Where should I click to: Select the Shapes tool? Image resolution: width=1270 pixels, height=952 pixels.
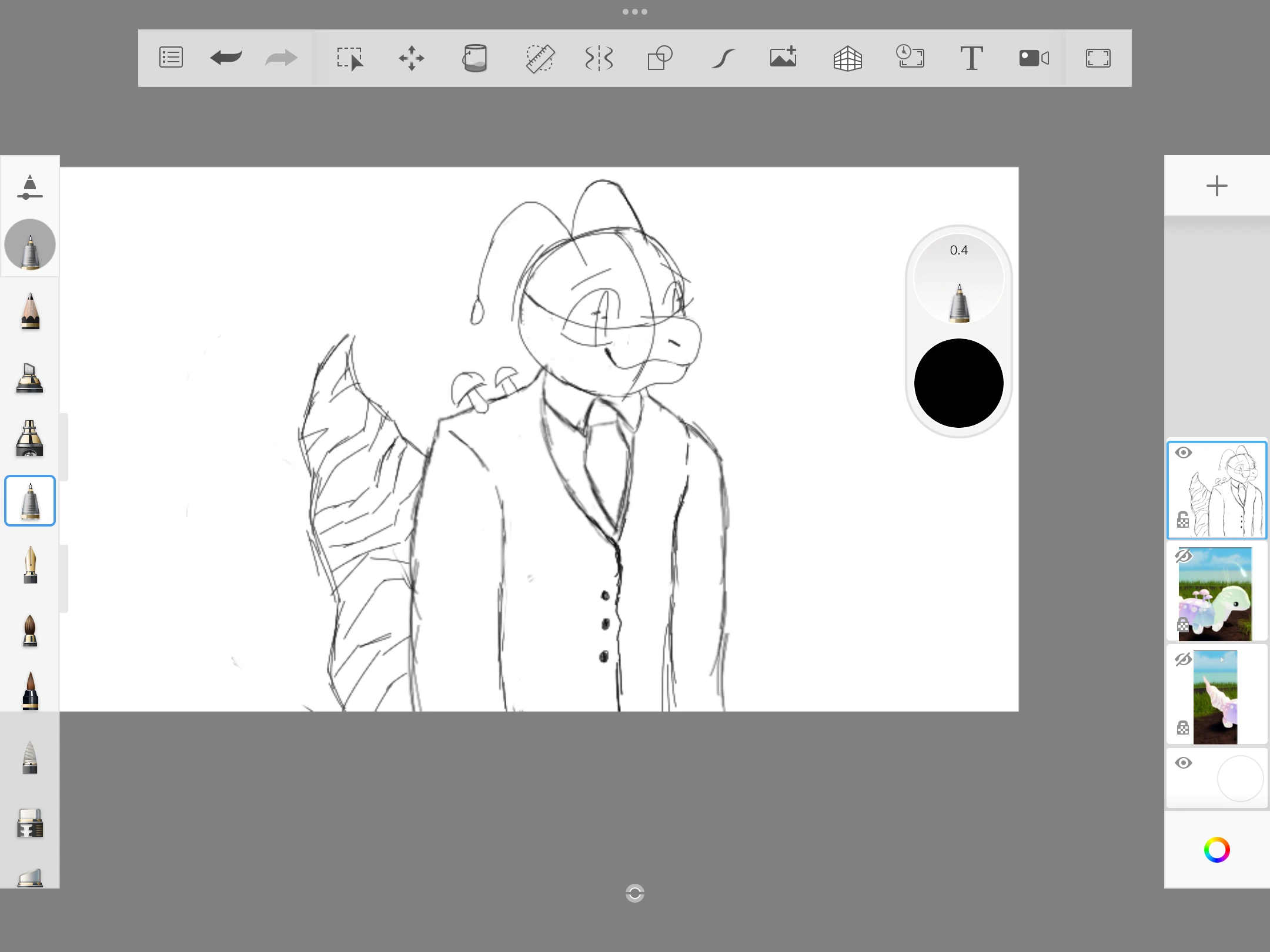(659, 58)
